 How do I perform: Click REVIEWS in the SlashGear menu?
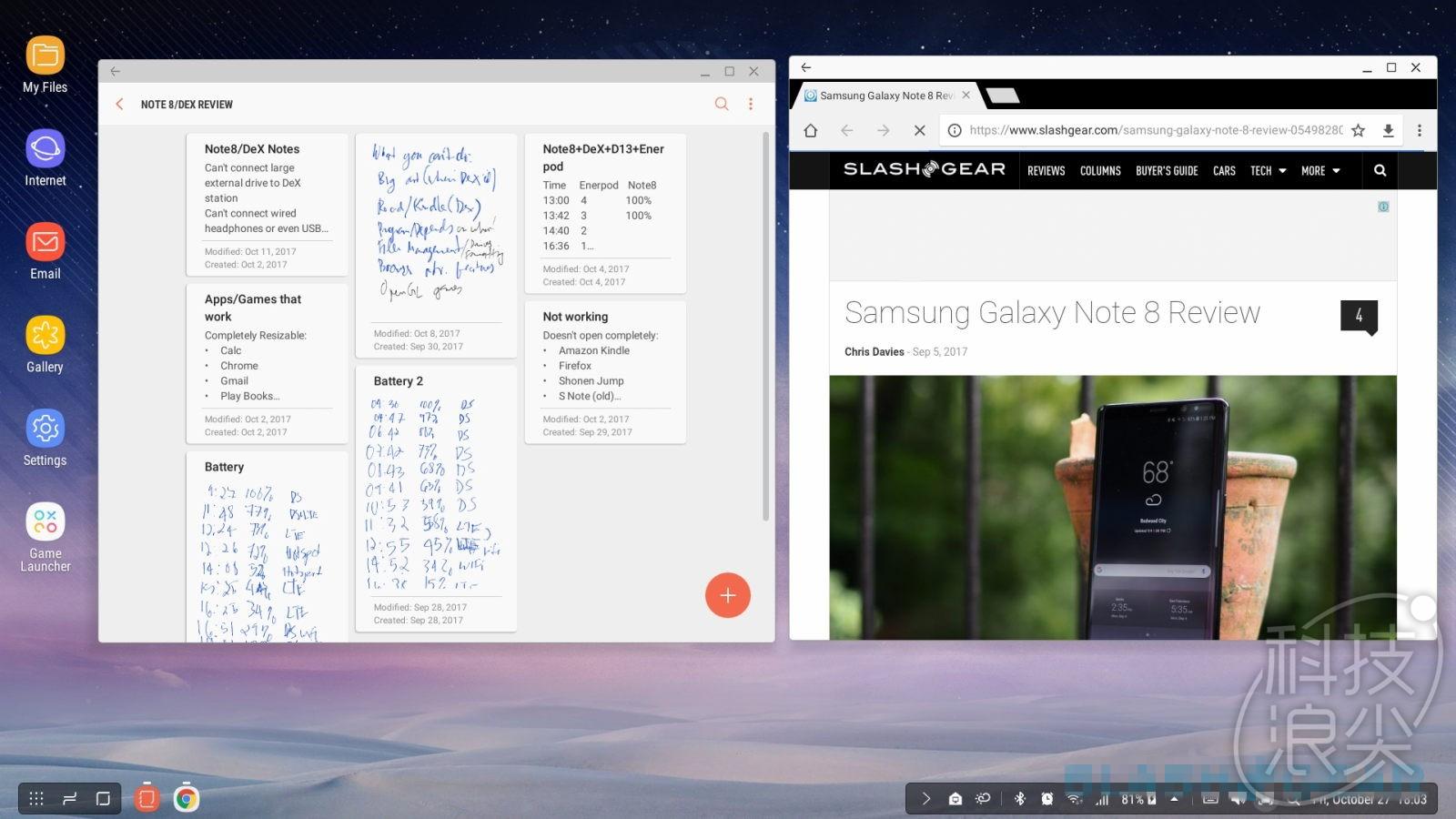pos(1046,170)
